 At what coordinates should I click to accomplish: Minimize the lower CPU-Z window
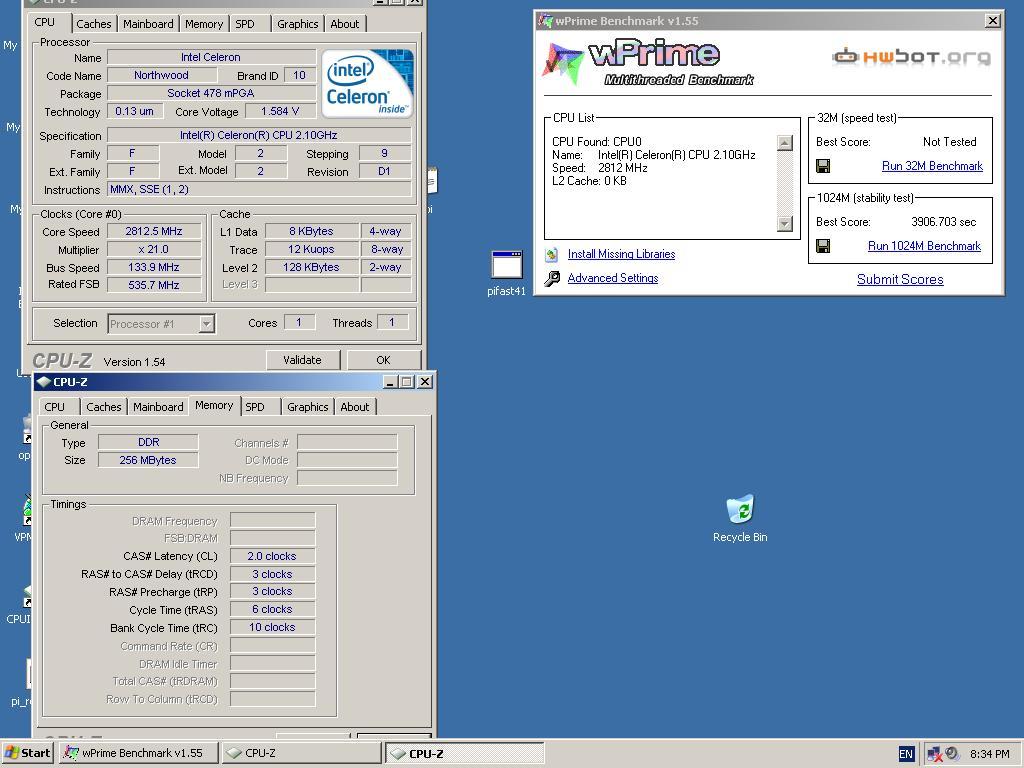390,382
